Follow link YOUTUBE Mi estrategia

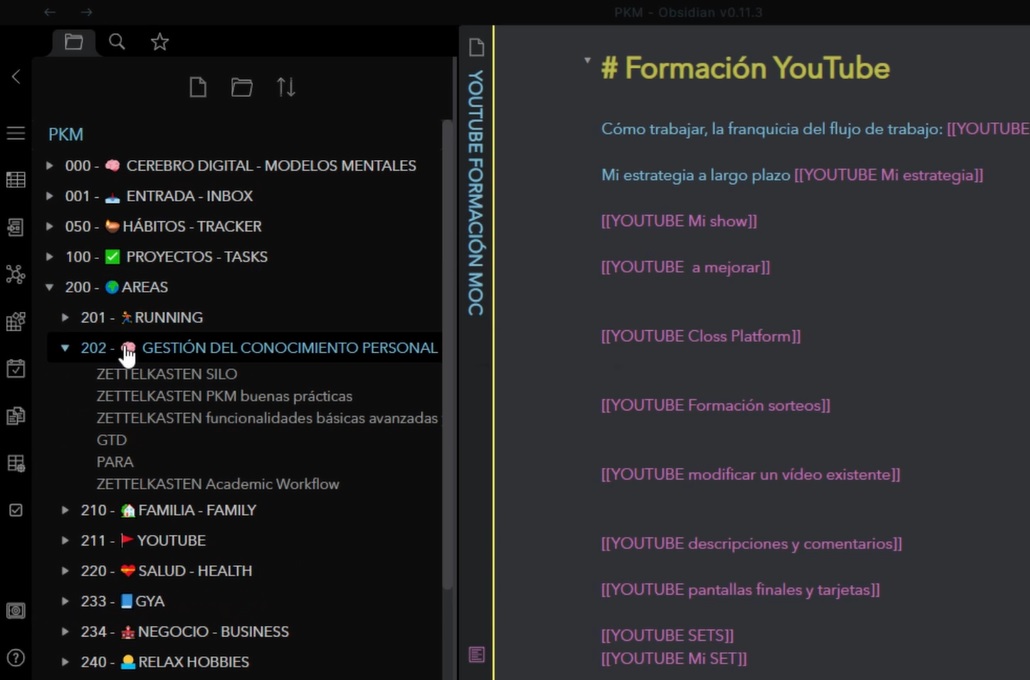tap(889, 175)
